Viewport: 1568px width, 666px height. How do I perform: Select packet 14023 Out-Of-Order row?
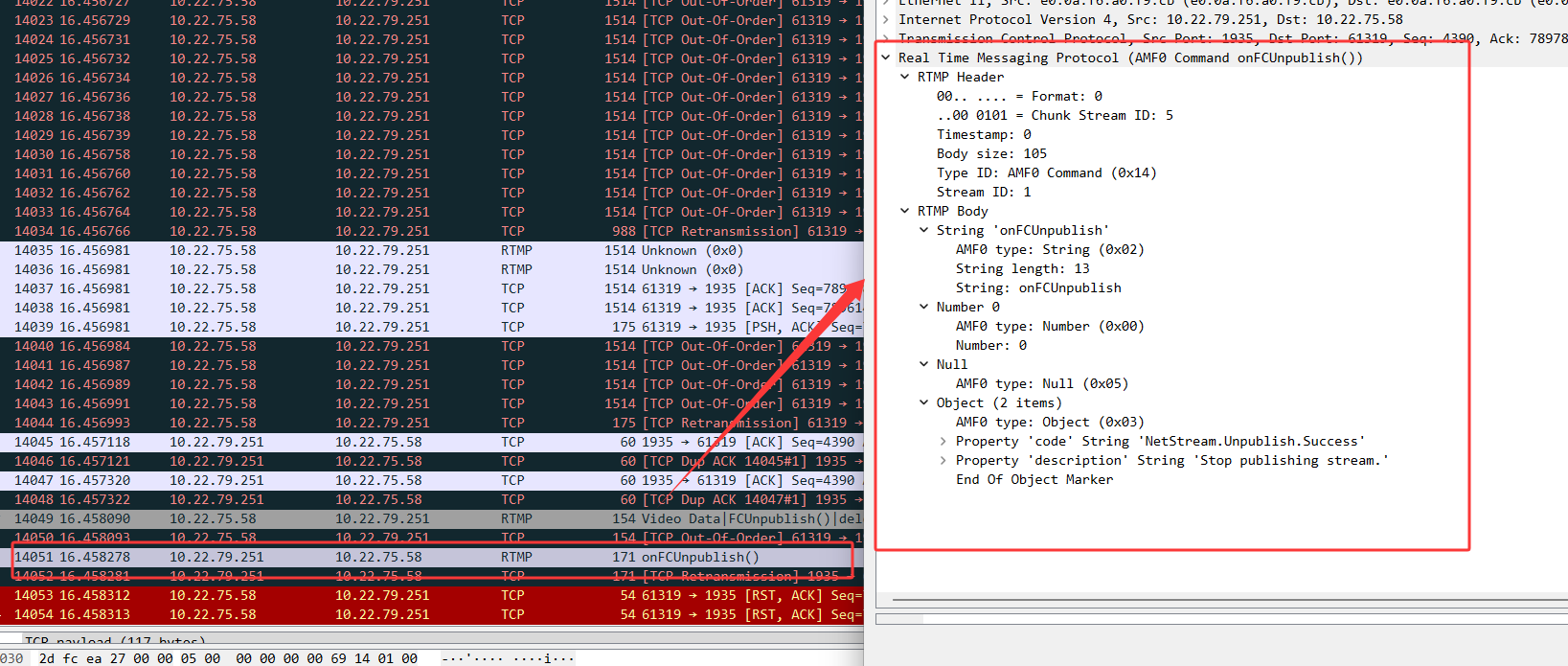[x=432, y=20]
